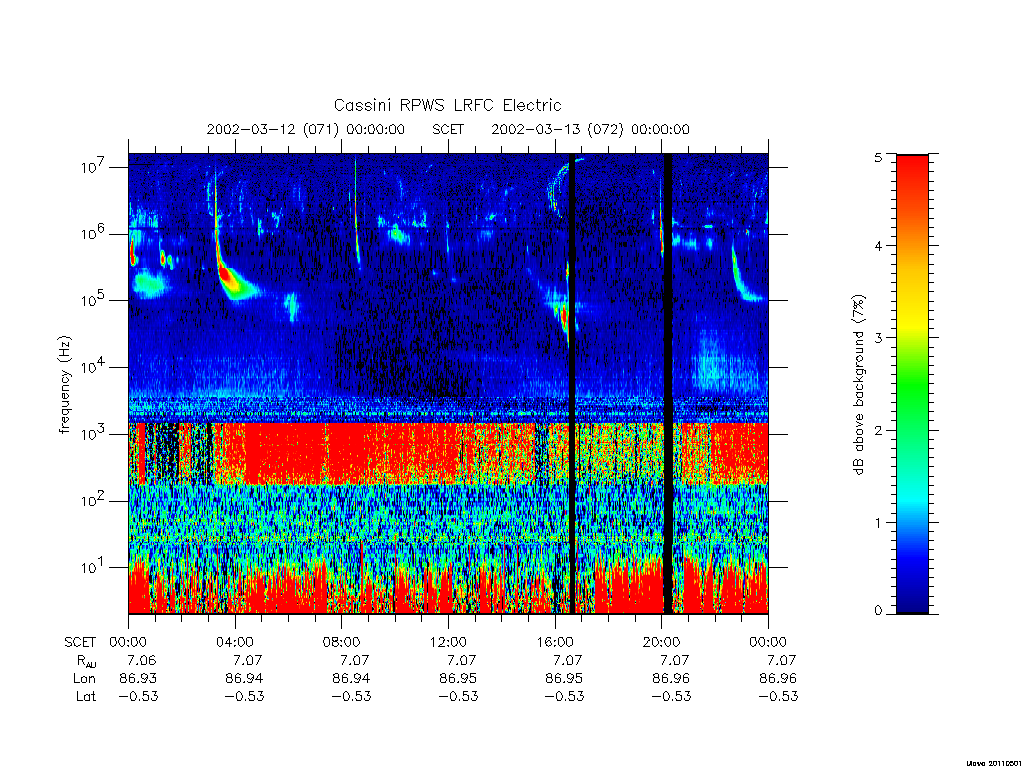Click the plot title Cassini RPWS LRFC Electric
The width and height of the screenshot is (1024, 768).
point(447,105)
